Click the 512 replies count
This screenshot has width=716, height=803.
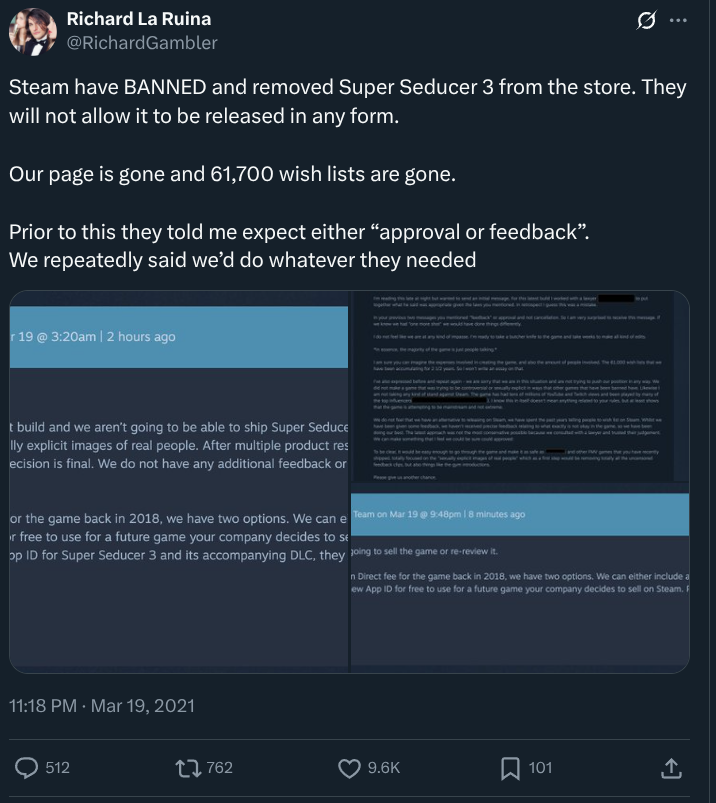point(57,768)
